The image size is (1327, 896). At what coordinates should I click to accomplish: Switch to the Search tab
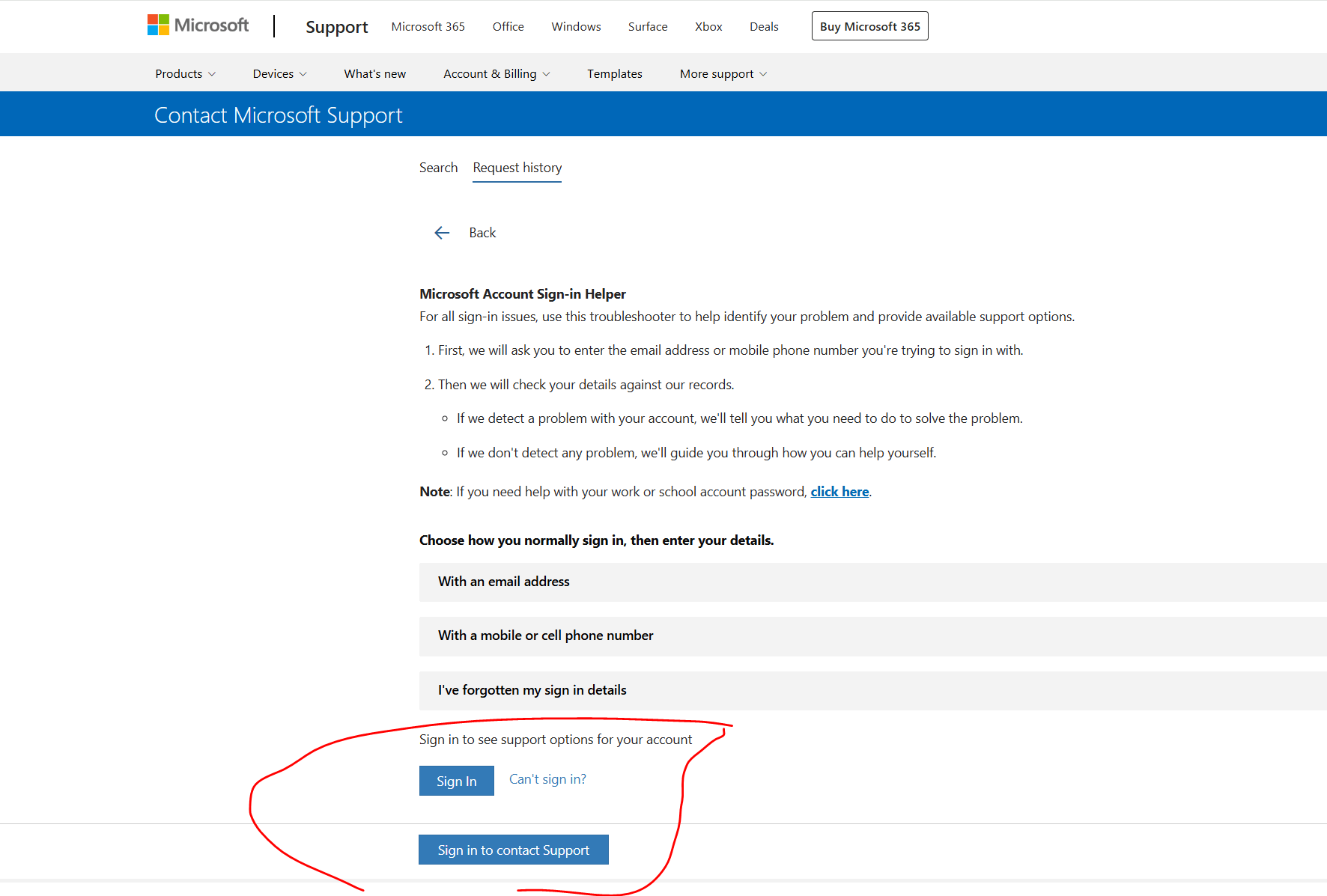[438, 168]
